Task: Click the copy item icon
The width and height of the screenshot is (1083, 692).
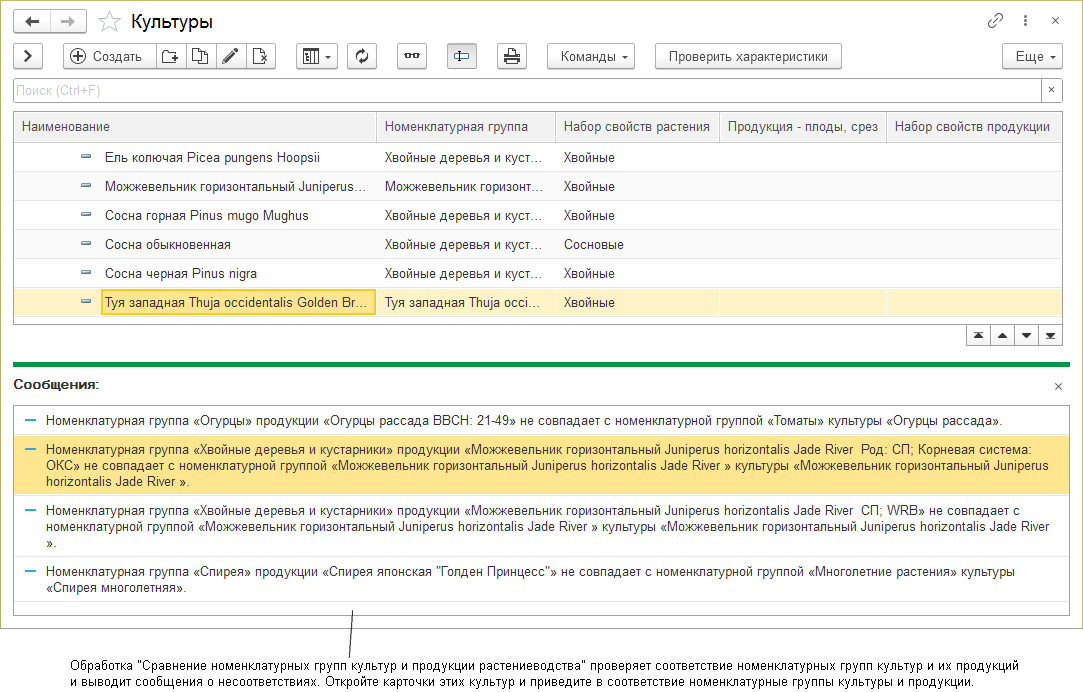Action: (200, 56)
